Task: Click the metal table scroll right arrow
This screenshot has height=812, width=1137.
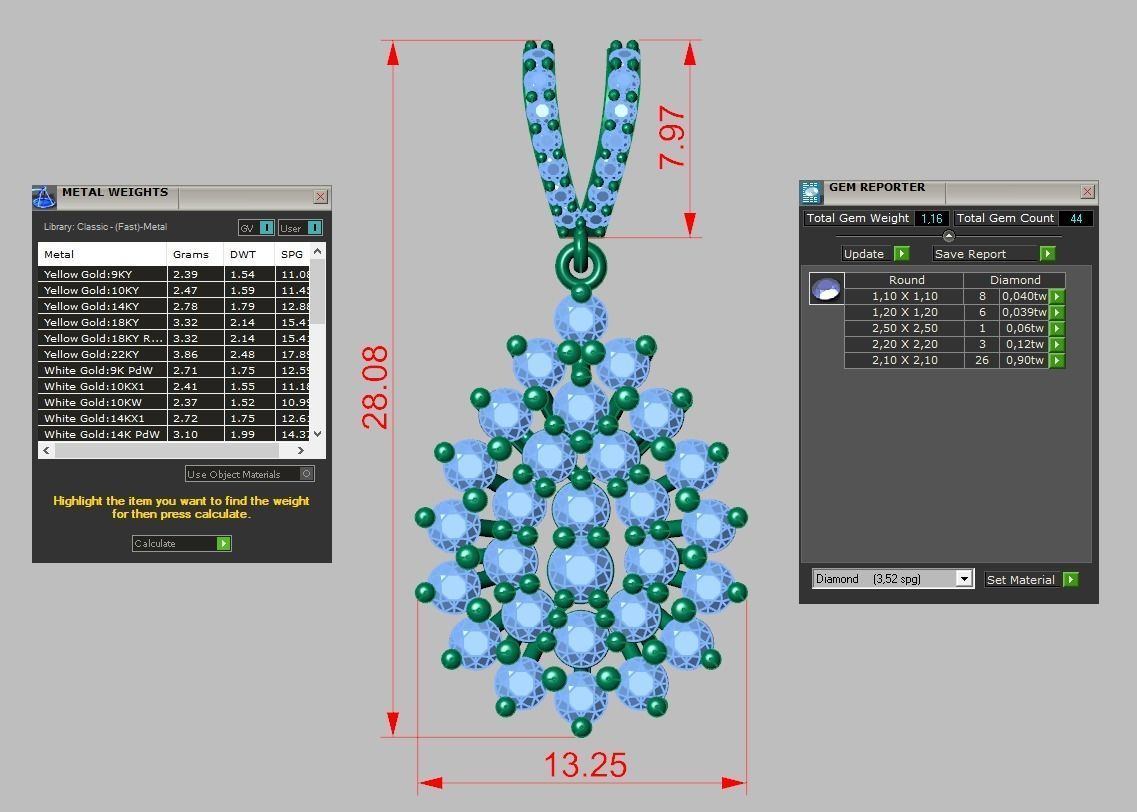Action: pos(301,450)
